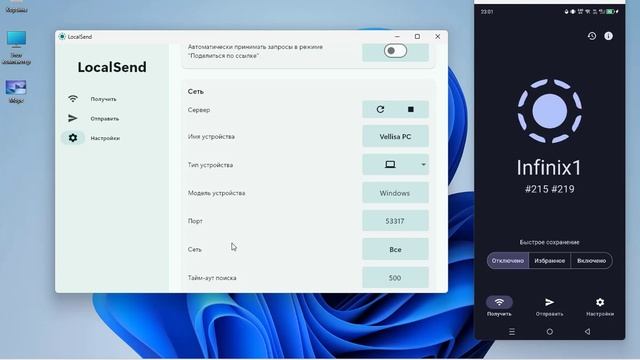
Task: Click the Модель устройства label
Action: point(216,193)
